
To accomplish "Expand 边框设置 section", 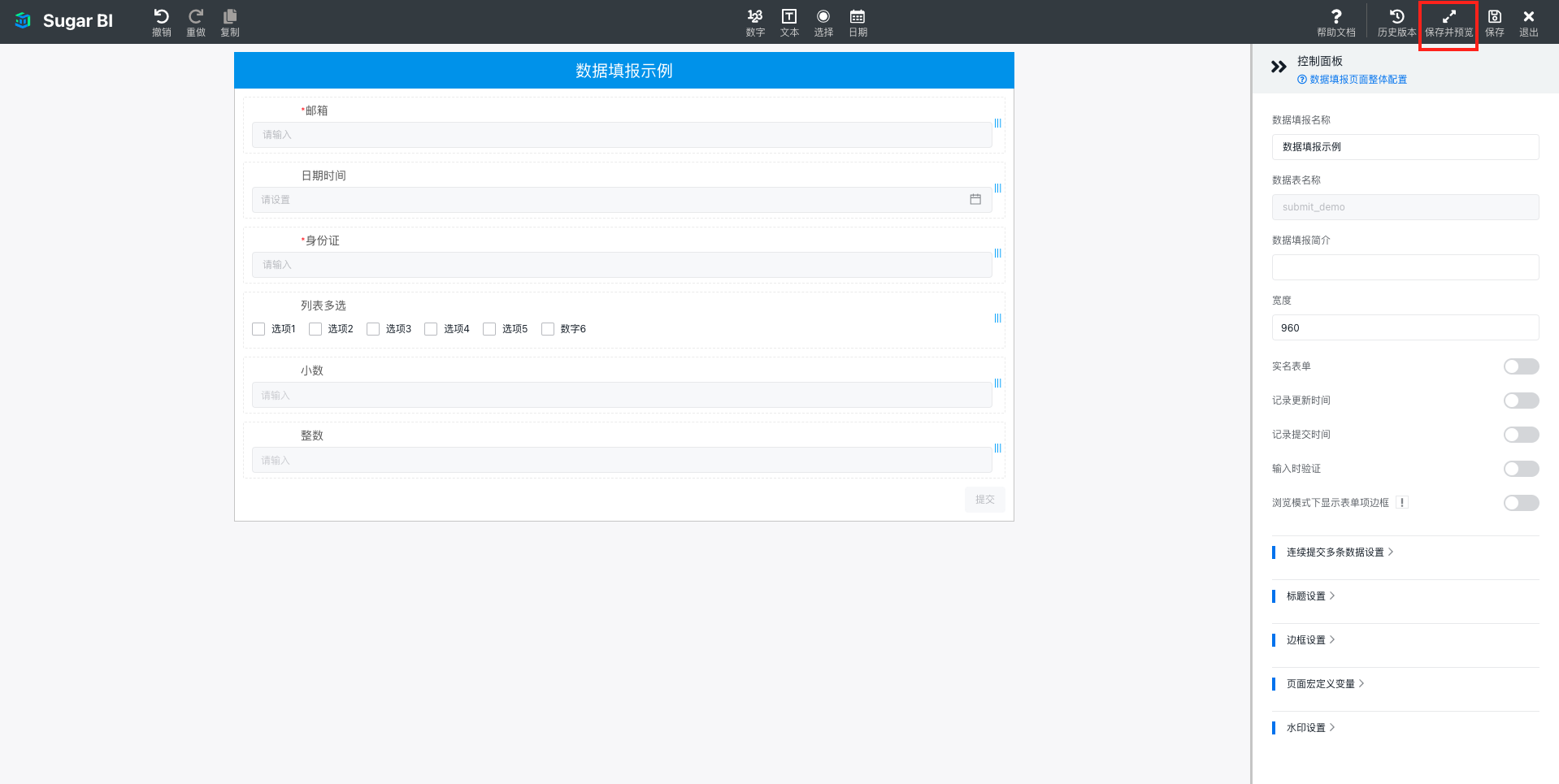I will [1310, 640].
